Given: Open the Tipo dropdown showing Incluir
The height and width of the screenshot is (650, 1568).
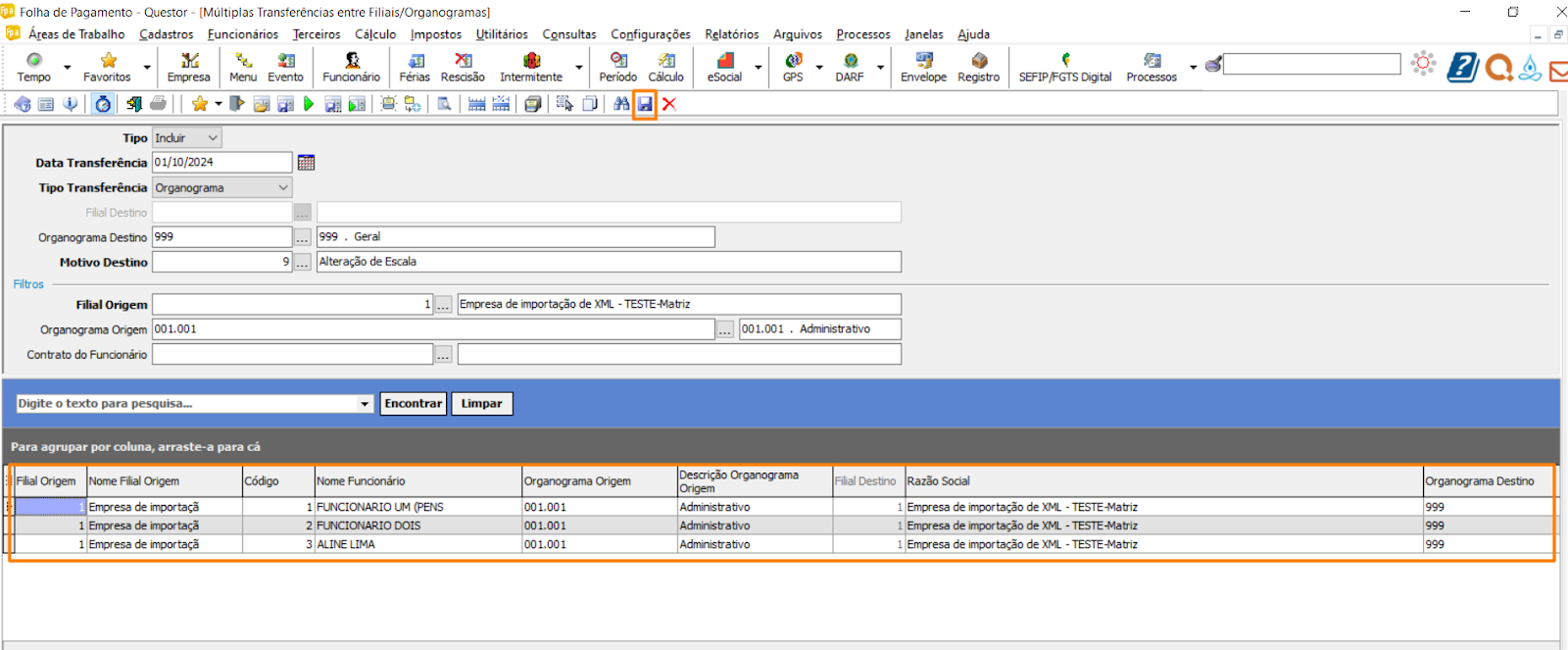Looking at the screenshot, I should [x=186, y=138].
